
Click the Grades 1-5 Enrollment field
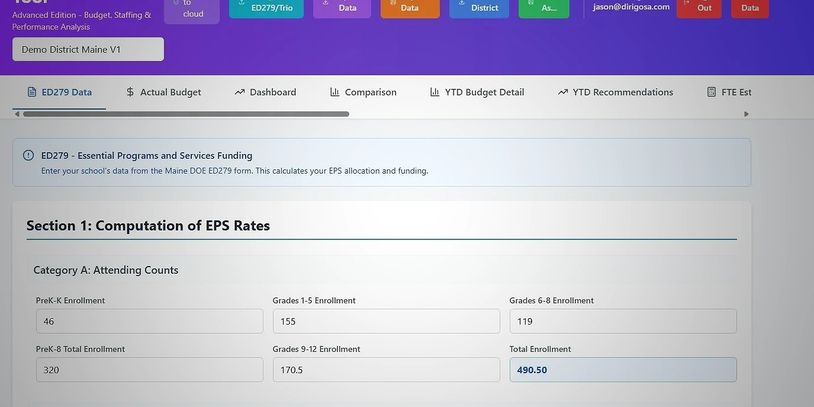386,321
